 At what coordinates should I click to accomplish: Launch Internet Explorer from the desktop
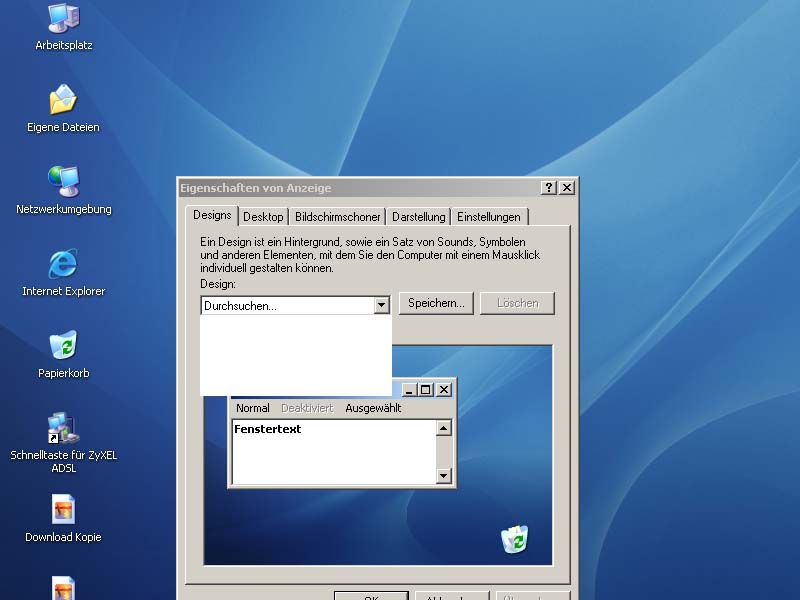tap(63, 265)
